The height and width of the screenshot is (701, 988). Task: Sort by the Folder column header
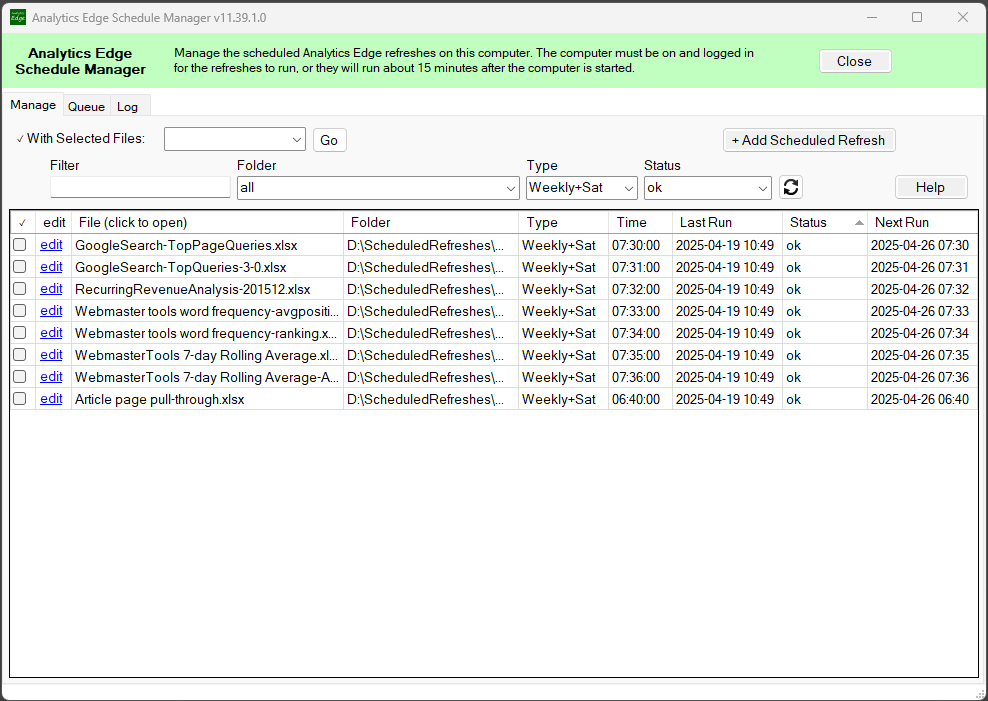click(431, 222)
